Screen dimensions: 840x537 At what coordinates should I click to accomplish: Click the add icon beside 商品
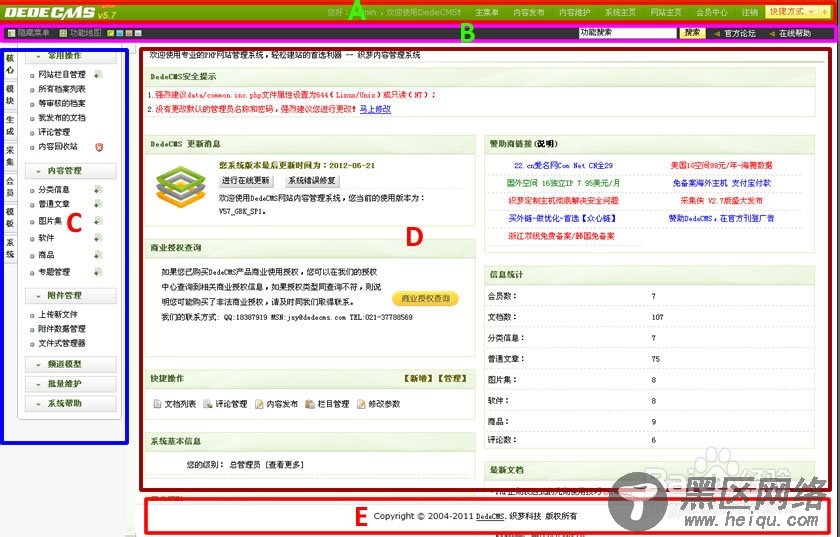click(x=98, y=255)
